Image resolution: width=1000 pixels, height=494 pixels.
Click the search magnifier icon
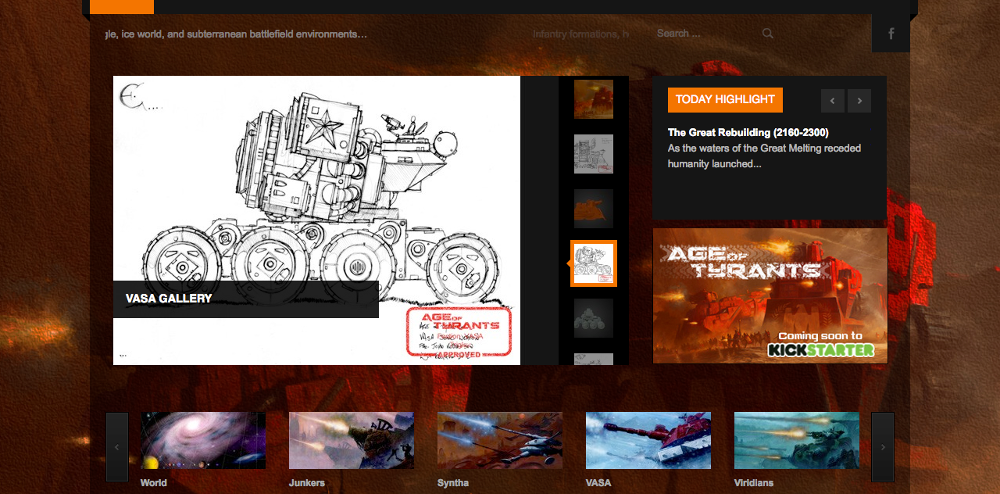768,34
